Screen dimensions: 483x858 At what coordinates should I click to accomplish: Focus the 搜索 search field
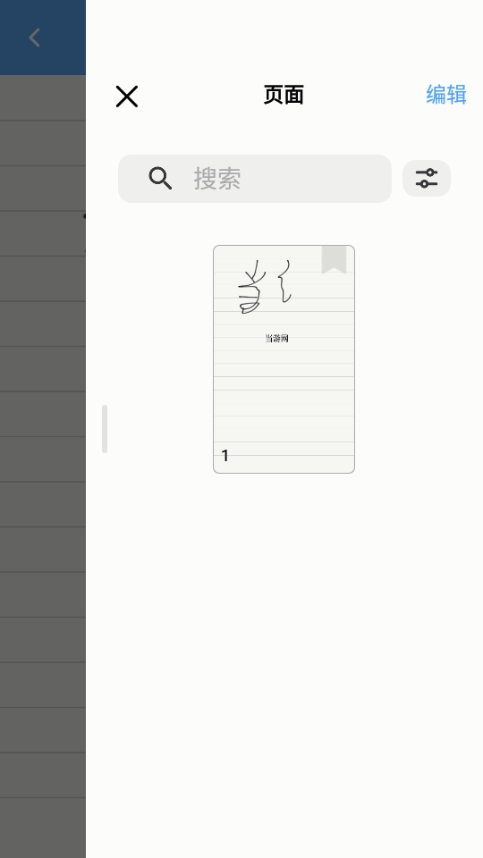pos(255,178)
